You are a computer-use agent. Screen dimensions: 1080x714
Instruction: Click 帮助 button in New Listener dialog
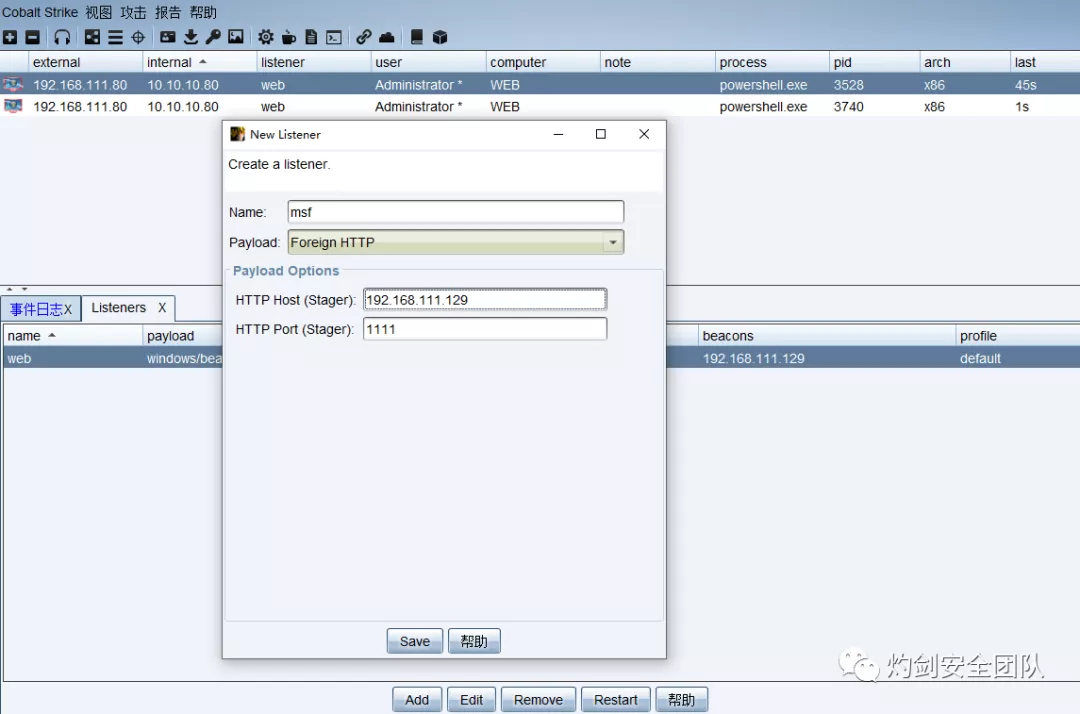tap(474, 641)
